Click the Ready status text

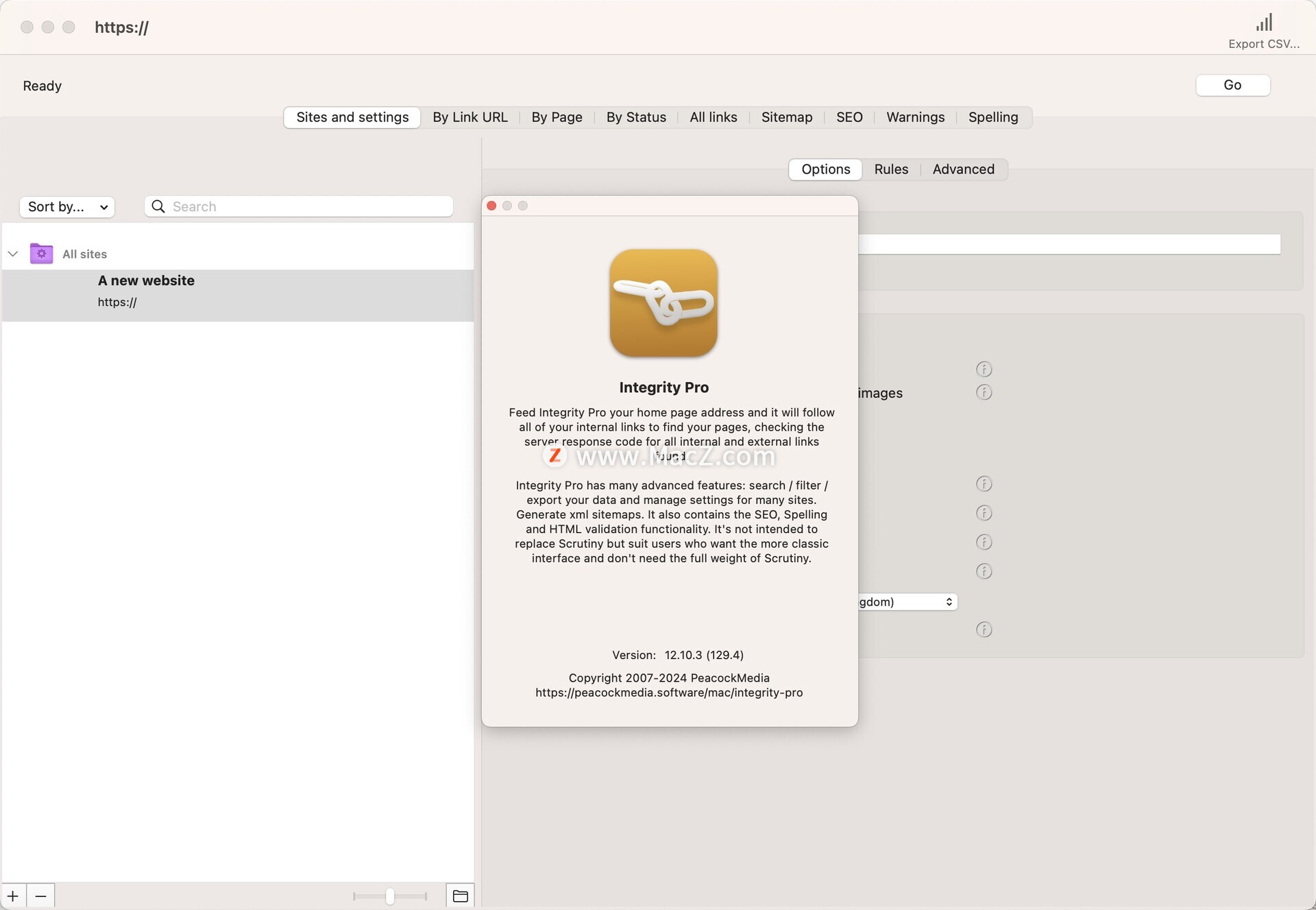[x=42, y=86]
